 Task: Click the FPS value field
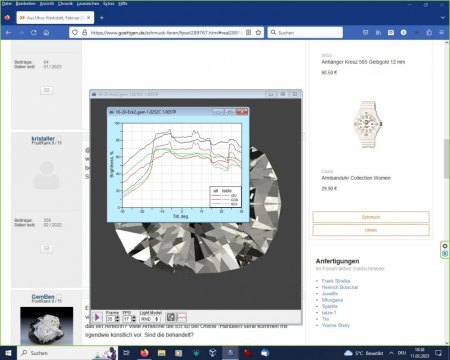[127, 319]
